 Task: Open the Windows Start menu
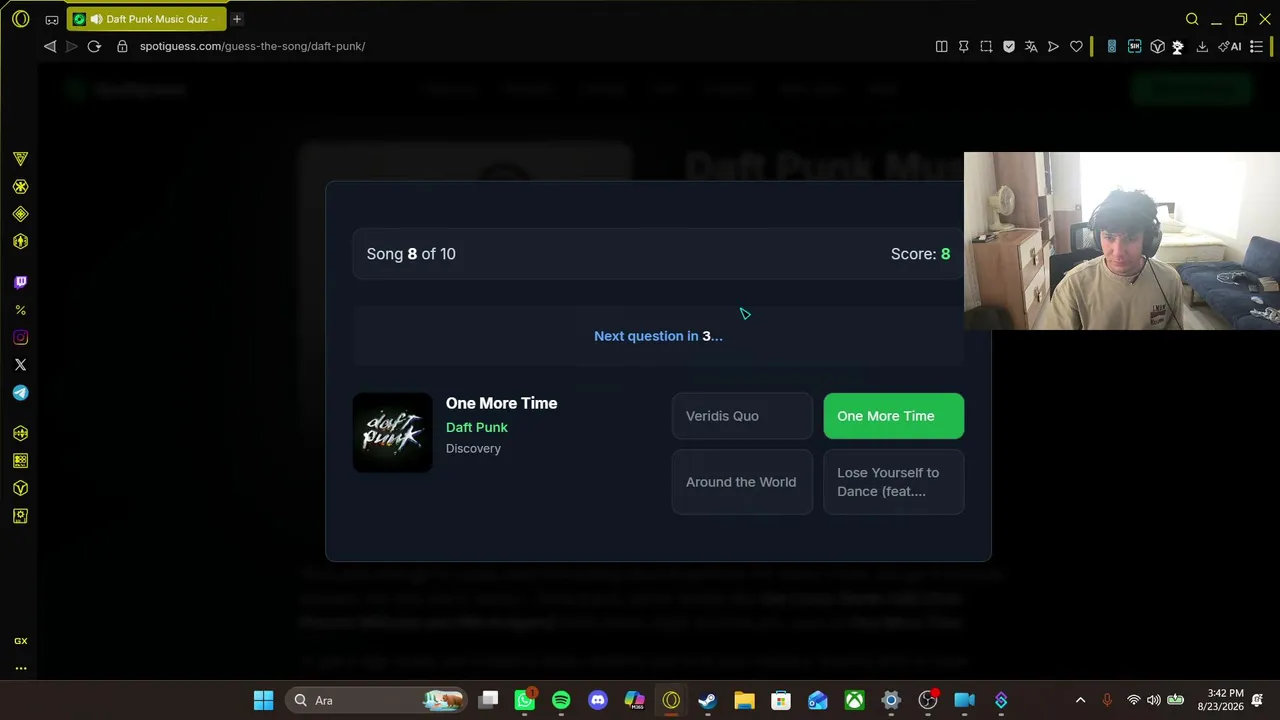tap(264, 700)
